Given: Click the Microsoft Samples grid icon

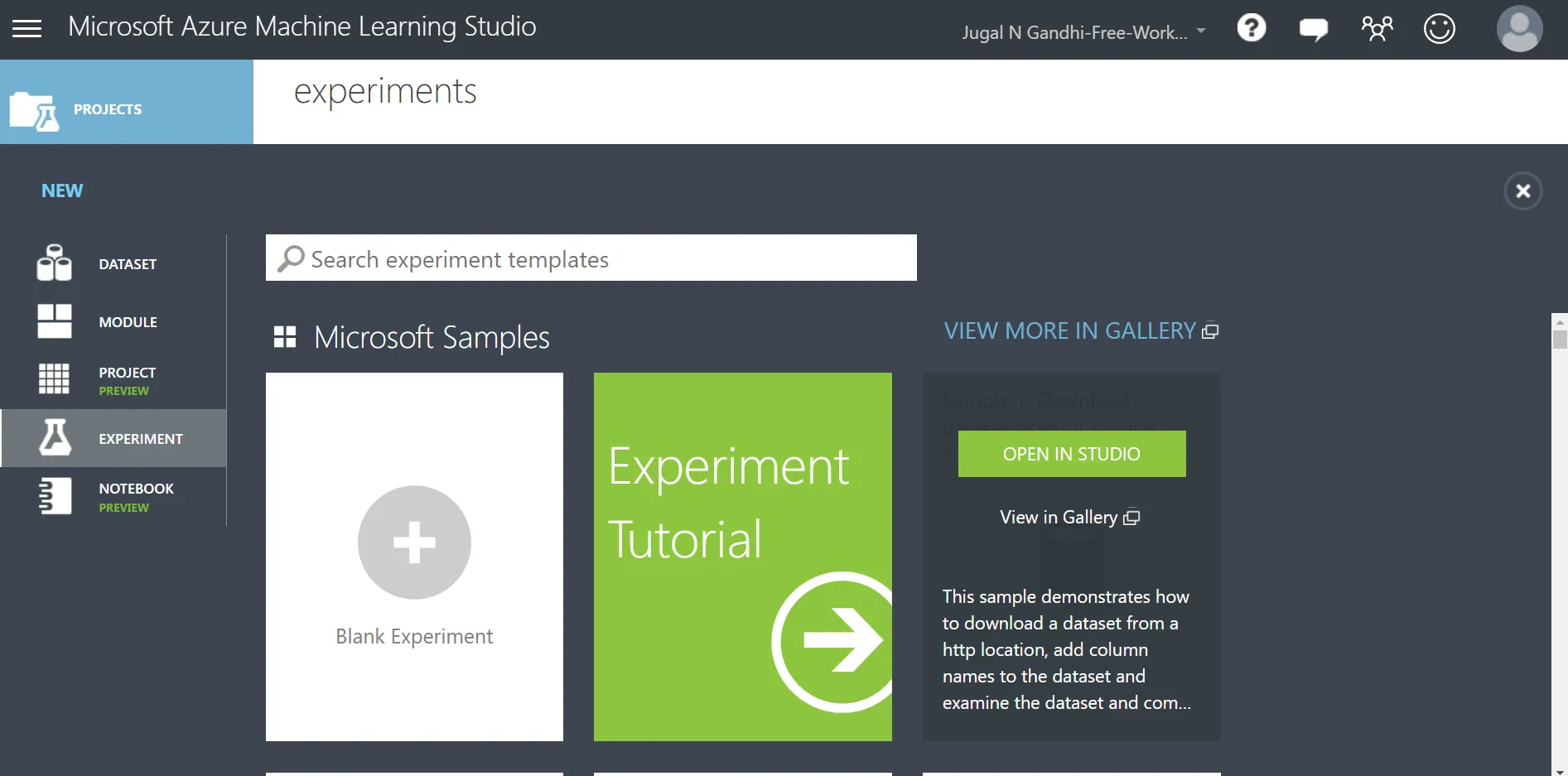Looking at the screenshot, I should 285,337.
